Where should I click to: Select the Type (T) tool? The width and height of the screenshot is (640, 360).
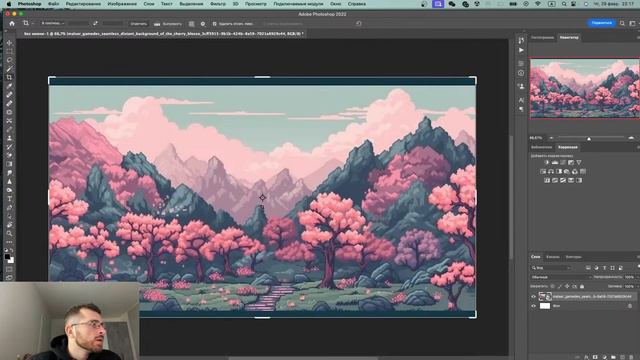pyautogui.click(x=9, y=199)
